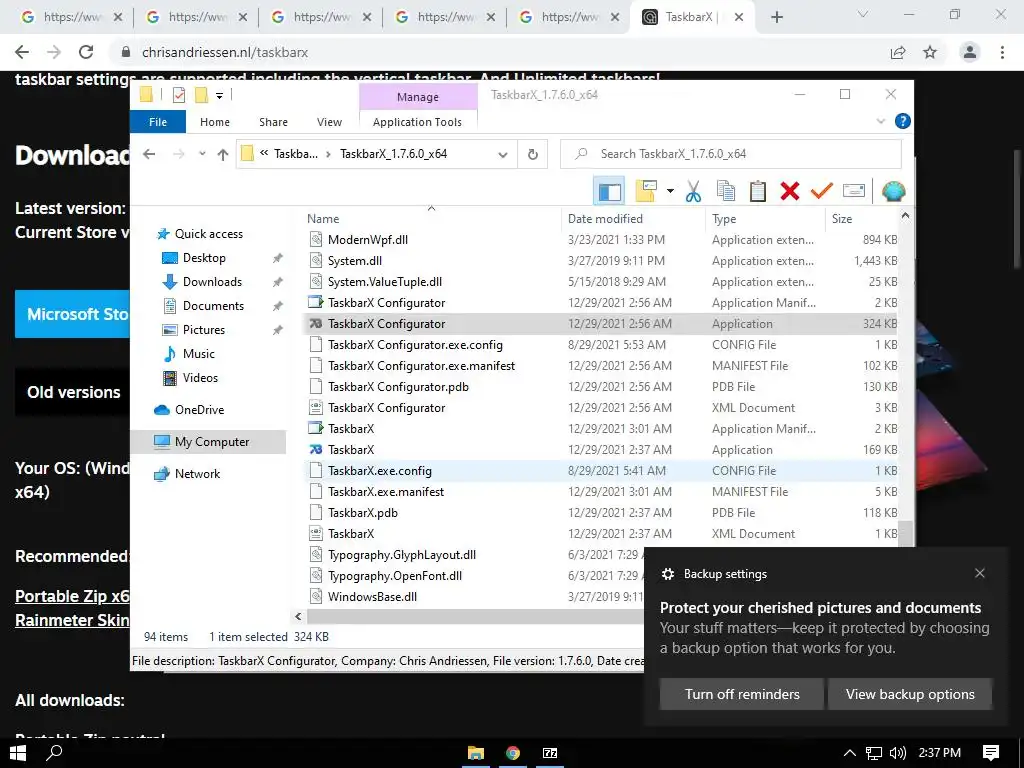Open Explorer help via blue question icon

(x=903, y=121)
